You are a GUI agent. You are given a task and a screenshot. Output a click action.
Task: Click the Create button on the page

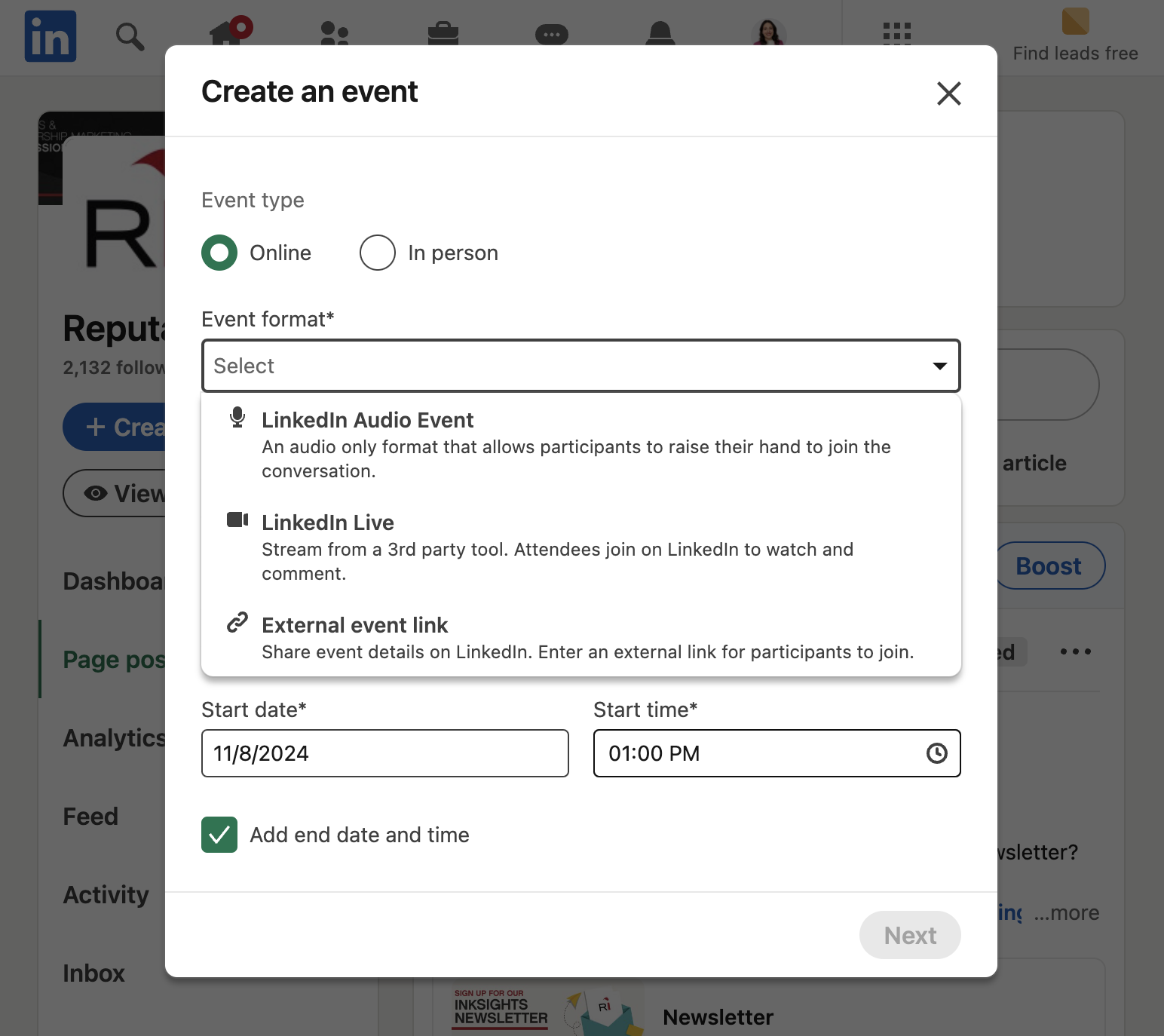click(x=115, y=427)
